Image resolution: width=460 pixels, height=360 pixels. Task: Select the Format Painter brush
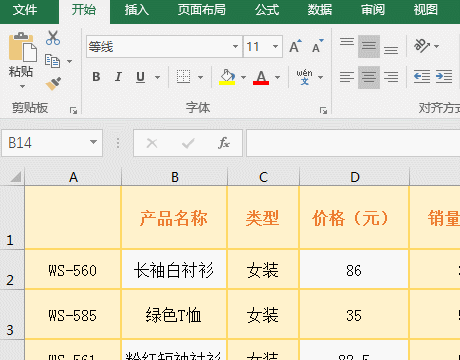pos(53,84)
